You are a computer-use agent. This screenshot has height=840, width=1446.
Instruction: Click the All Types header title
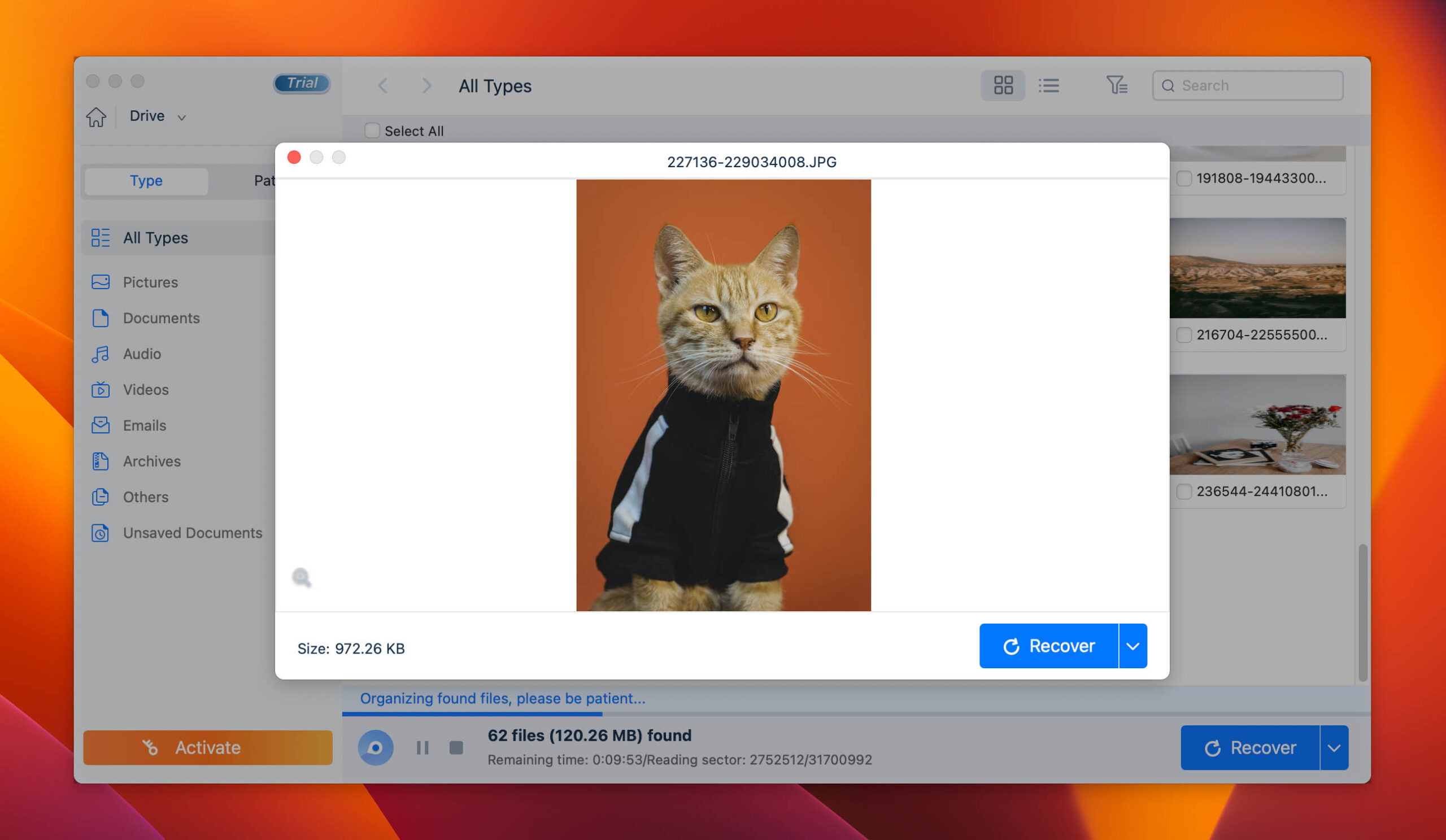(495, 86)
